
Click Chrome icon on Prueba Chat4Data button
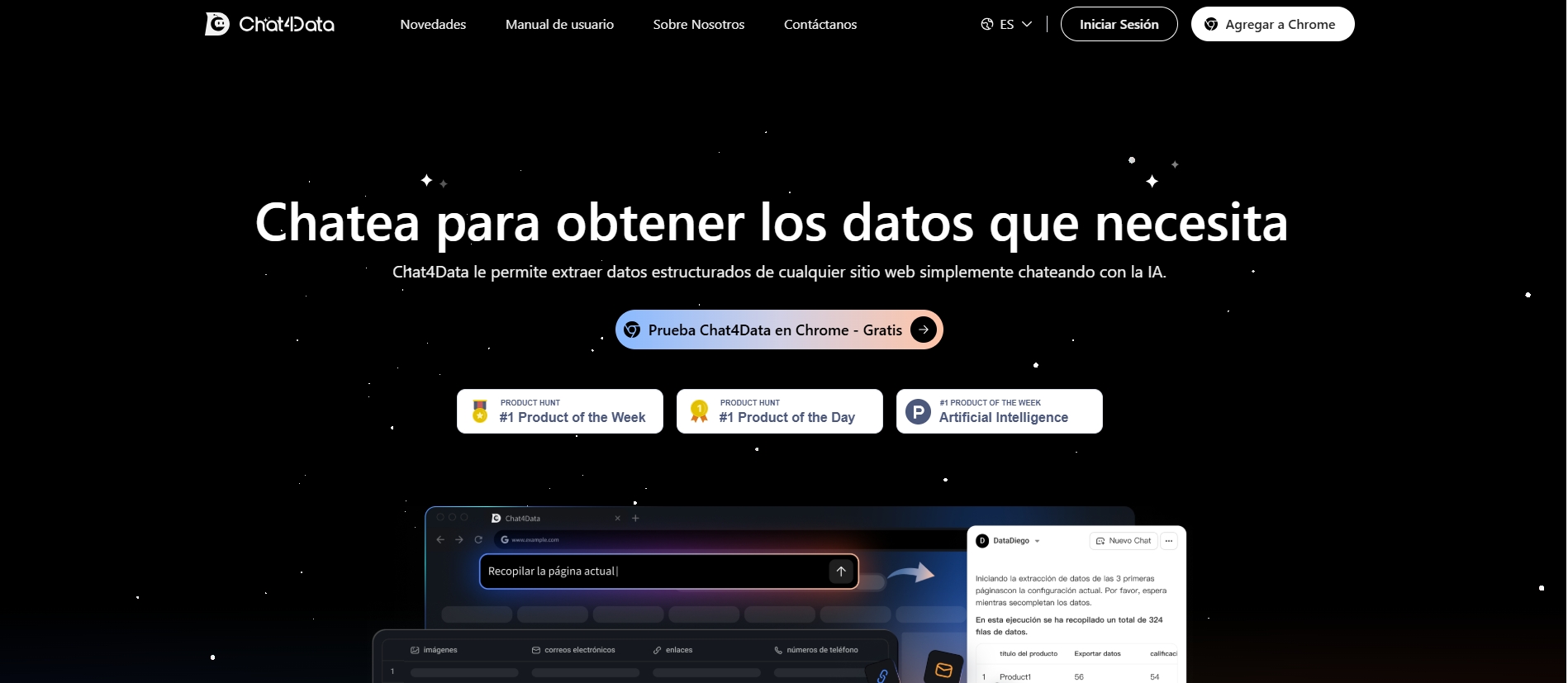tap(632, 330)
